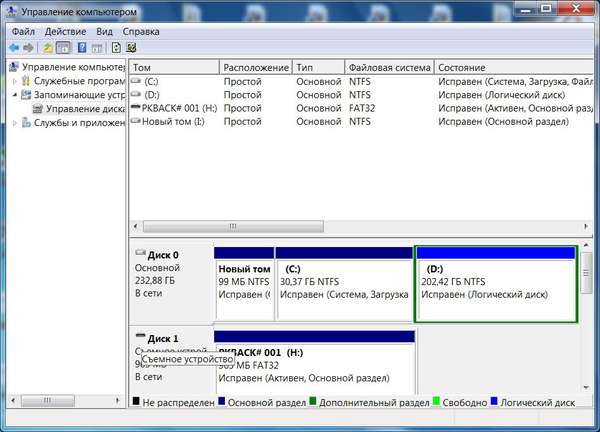Open the Файл menu
The width and height of the screenshot is (600, 432).
click(23, 31)
